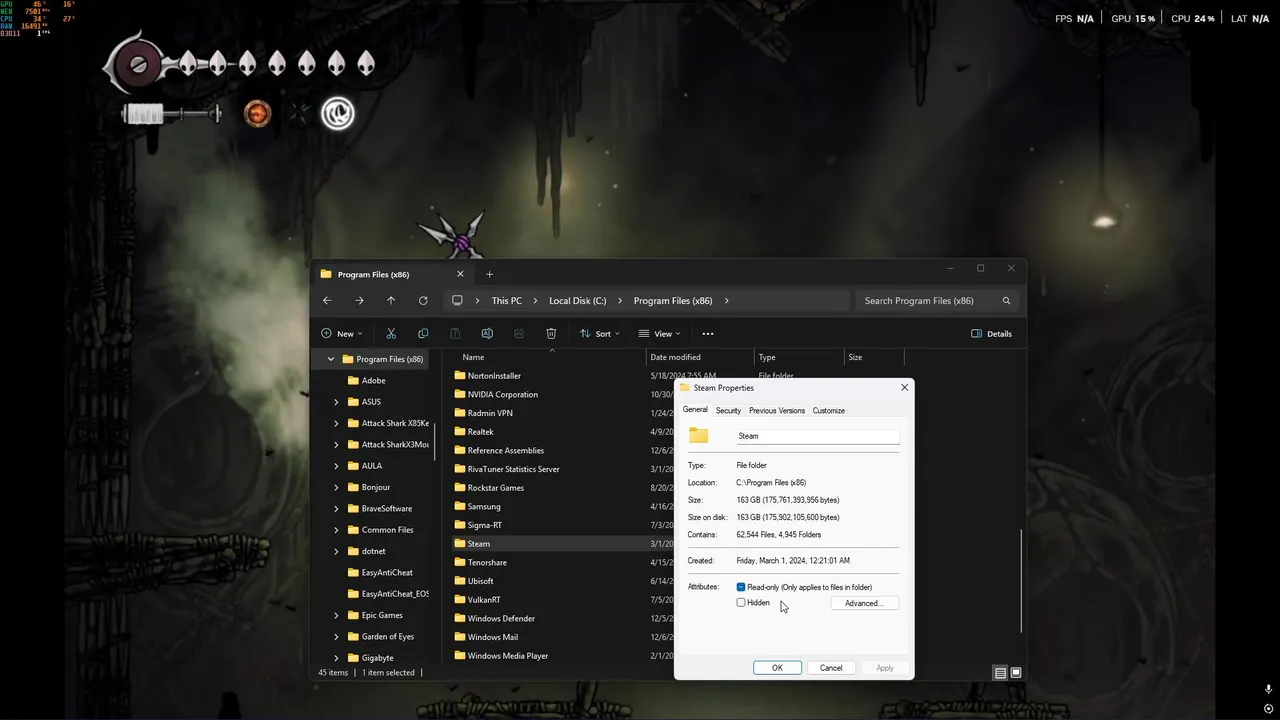This screenshot has height=720, width=1280.
Task: Click the microphone icon at screen corner
Action: click(1268, 690)
